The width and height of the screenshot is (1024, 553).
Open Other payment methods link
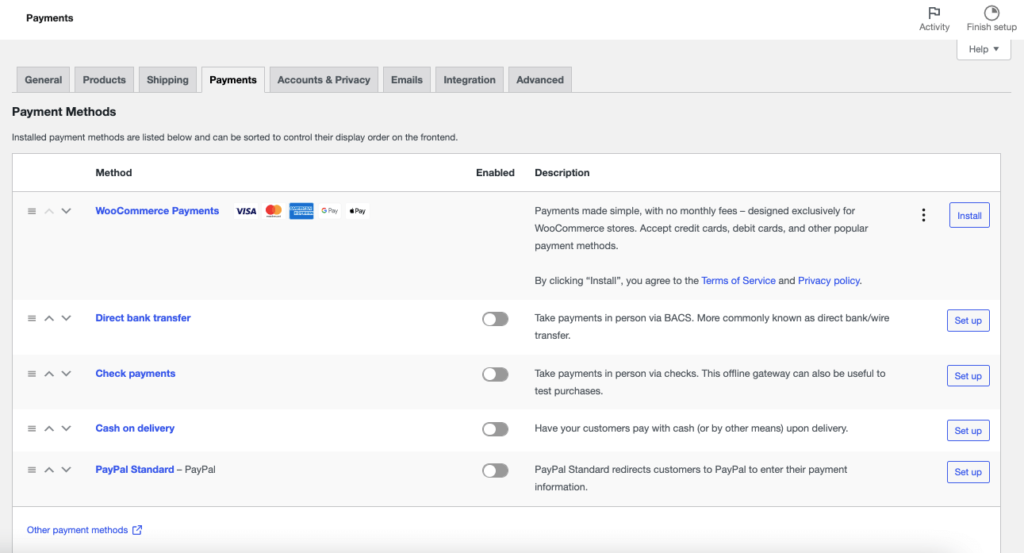(84, 530)
